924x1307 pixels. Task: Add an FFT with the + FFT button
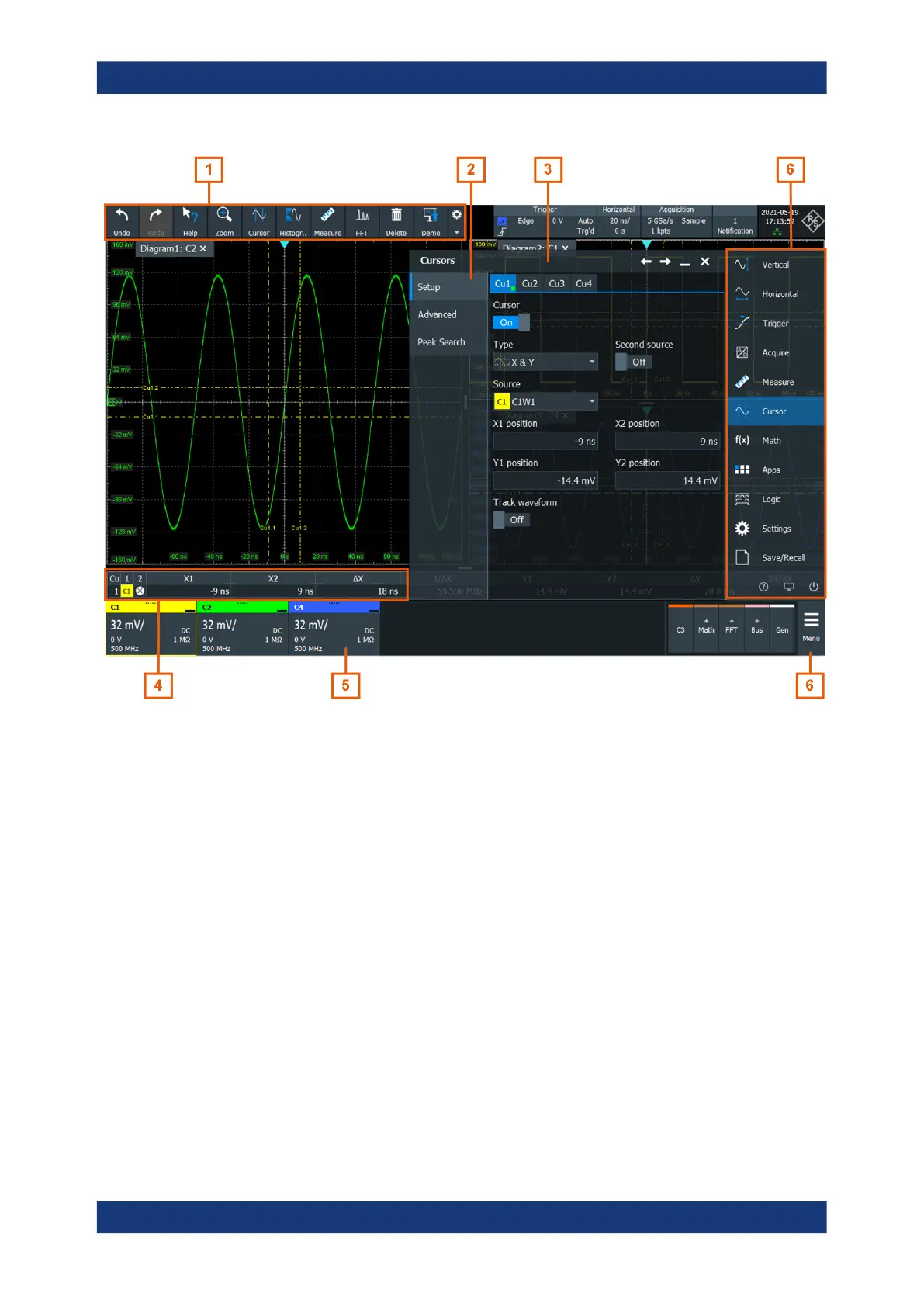(x=732, y=629)
